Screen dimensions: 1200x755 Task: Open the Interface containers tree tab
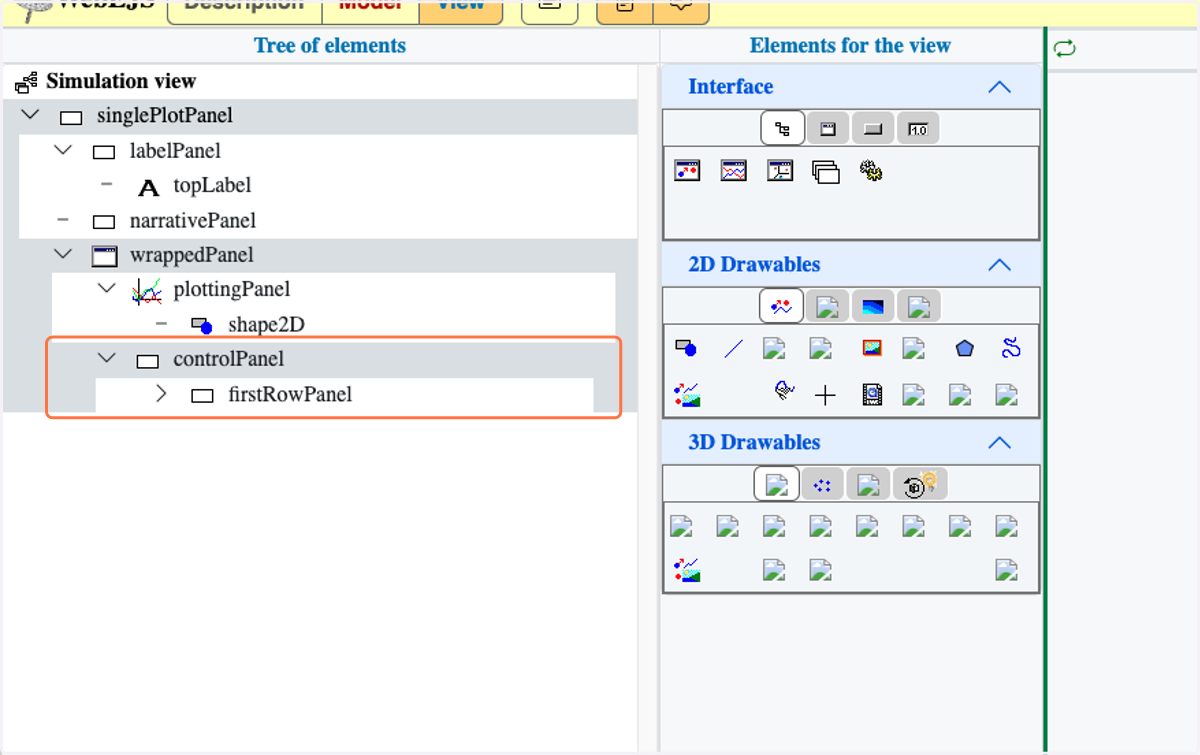[x=782, y=129]
